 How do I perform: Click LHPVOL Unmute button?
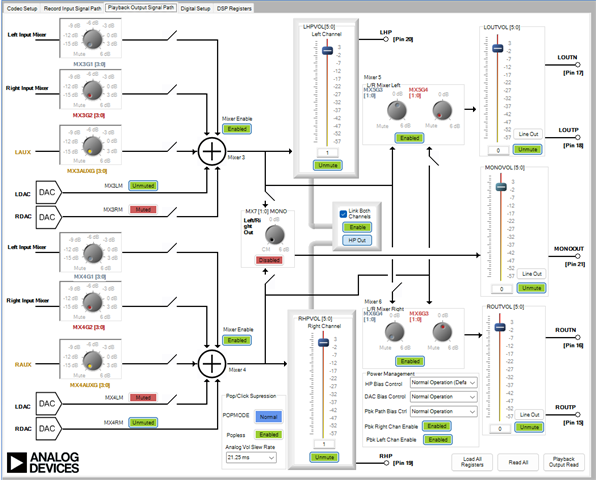(x=328, y=165)
